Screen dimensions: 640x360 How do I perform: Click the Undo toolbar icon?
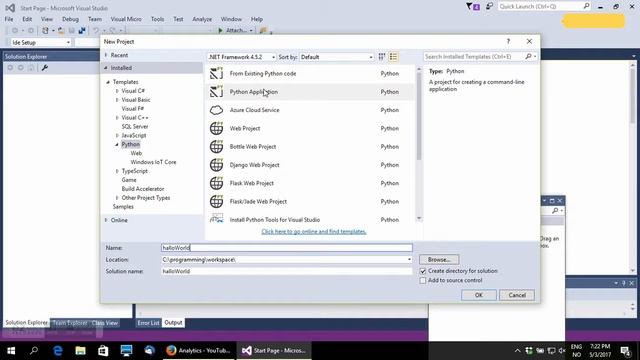click(96, 30)
